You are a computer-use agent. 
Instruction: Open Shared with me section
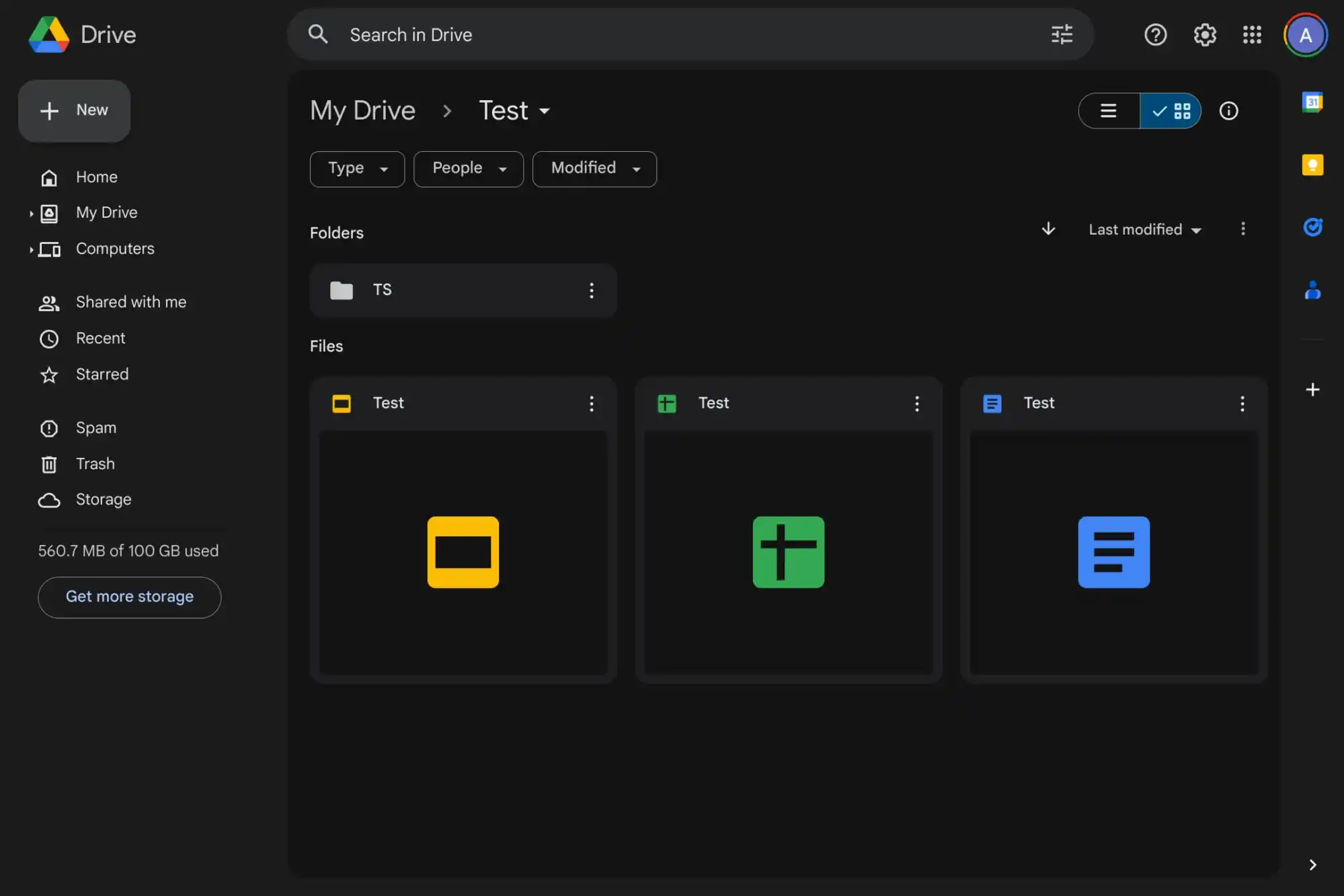pyautogui.click(x=131, y=302)
